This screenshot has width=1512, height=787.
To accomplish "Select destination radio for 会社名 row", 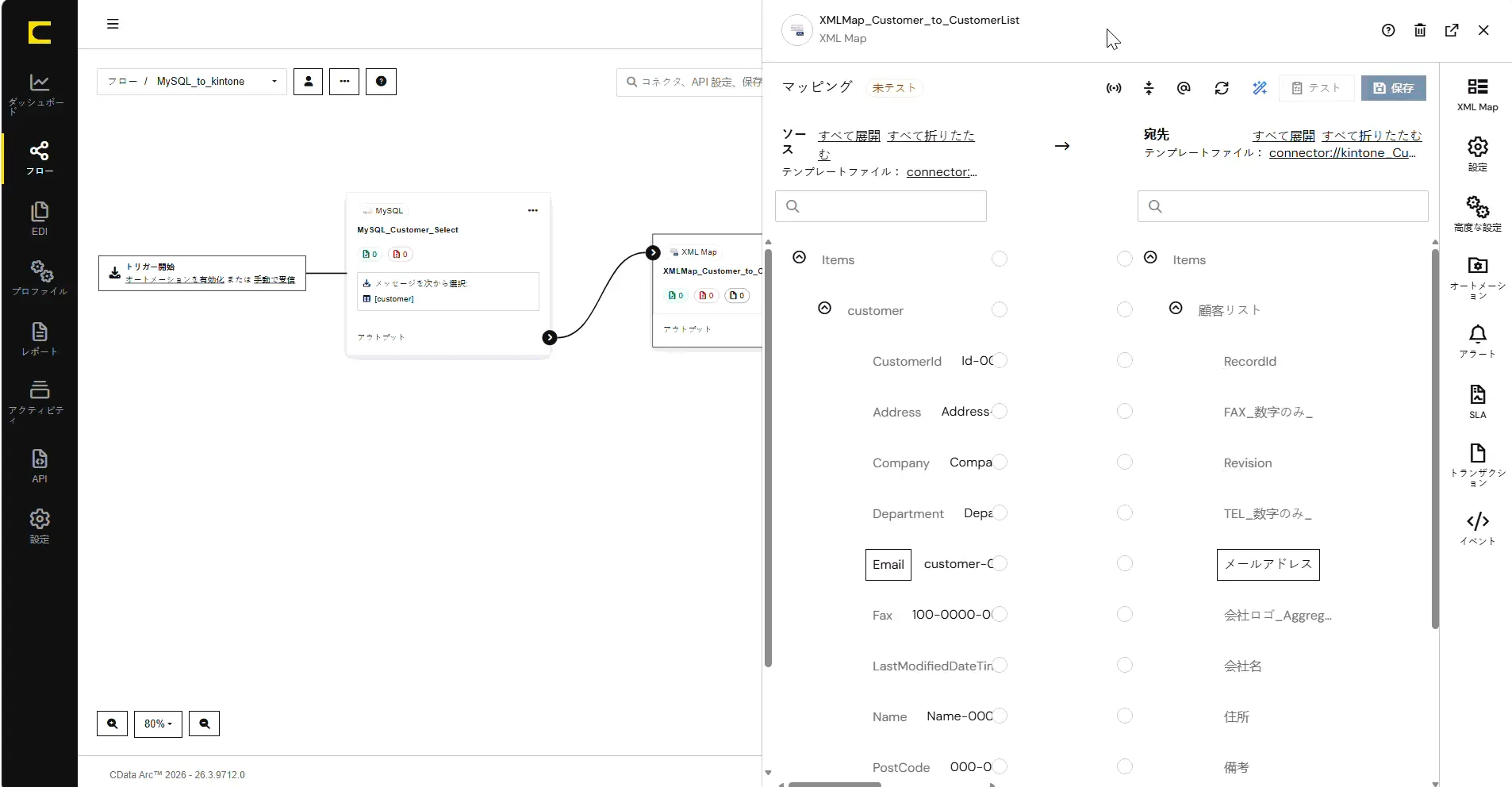I will pos(1124,665).
